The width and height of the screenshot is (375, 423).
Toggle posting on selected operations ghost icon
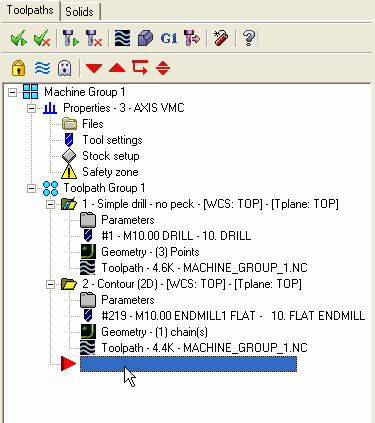(65, 68)
